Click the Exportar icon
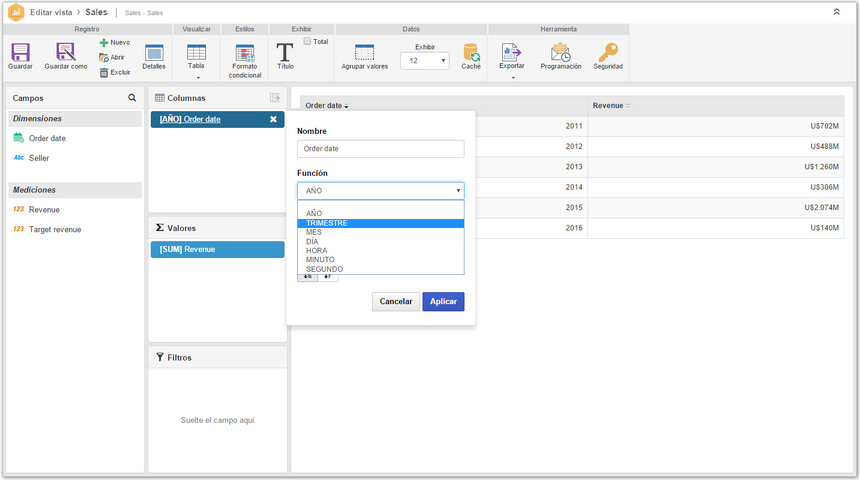Viewport: 860px width, 480px height. (511, 52)
